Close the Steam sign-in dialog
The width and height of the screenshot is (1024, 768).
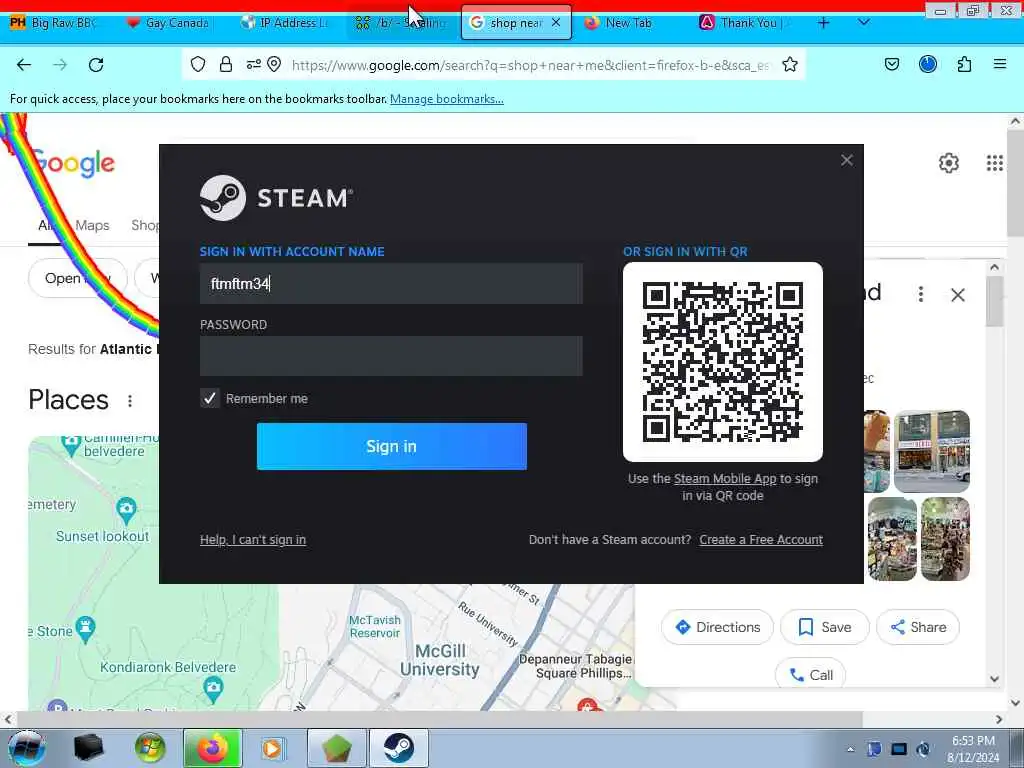pos(847,160)
